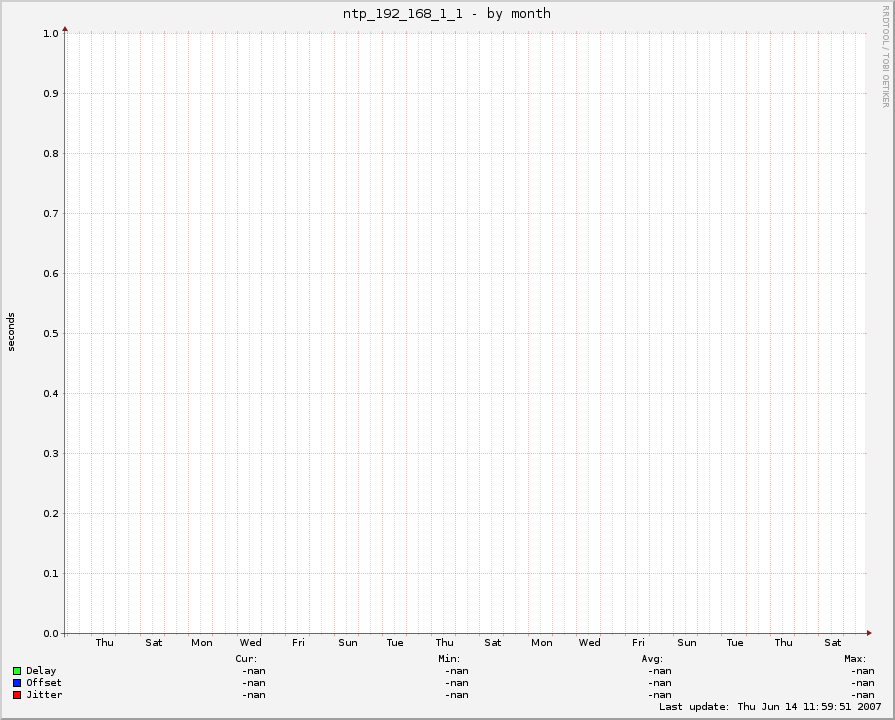This screenshot has width=895, height=720.
Task: Click the '0.2' y-axis tick label
Action: (x=51, y=514)
